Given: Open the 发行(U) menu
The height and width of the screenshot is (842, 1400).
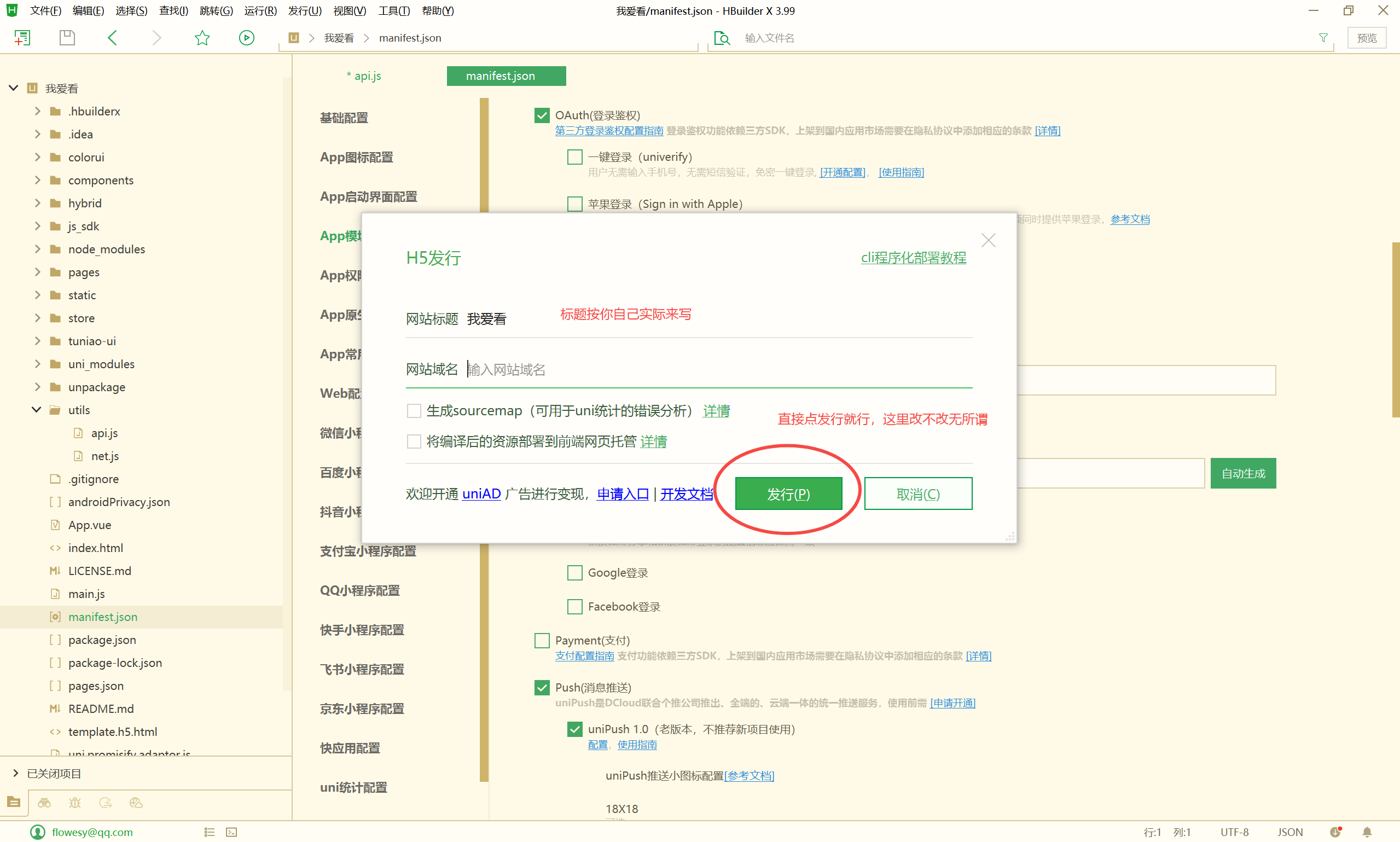Looking at the screenshot, I should (x=304, y=11).
